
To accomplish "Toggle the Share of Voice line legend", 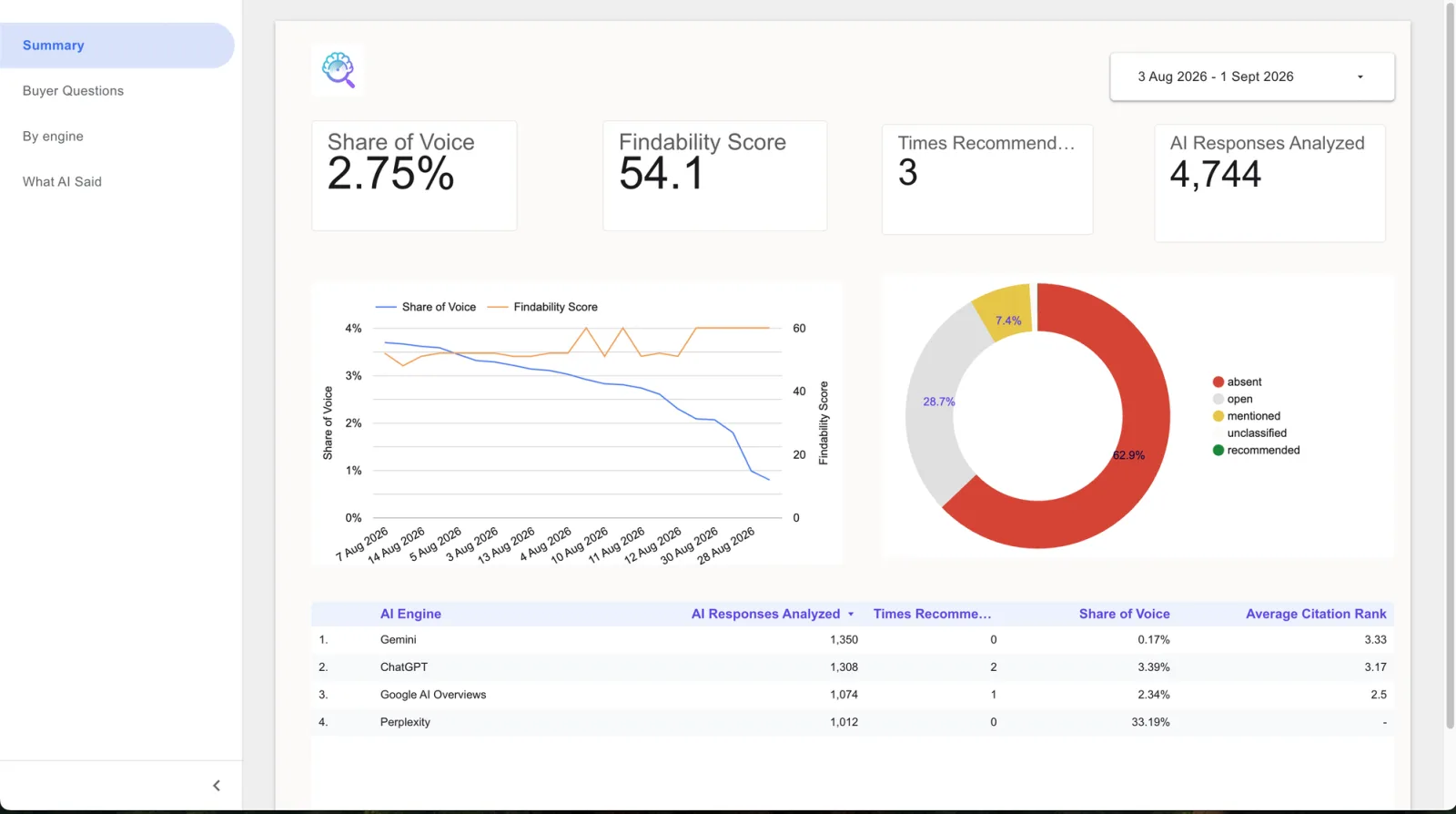I will point(426,307).
